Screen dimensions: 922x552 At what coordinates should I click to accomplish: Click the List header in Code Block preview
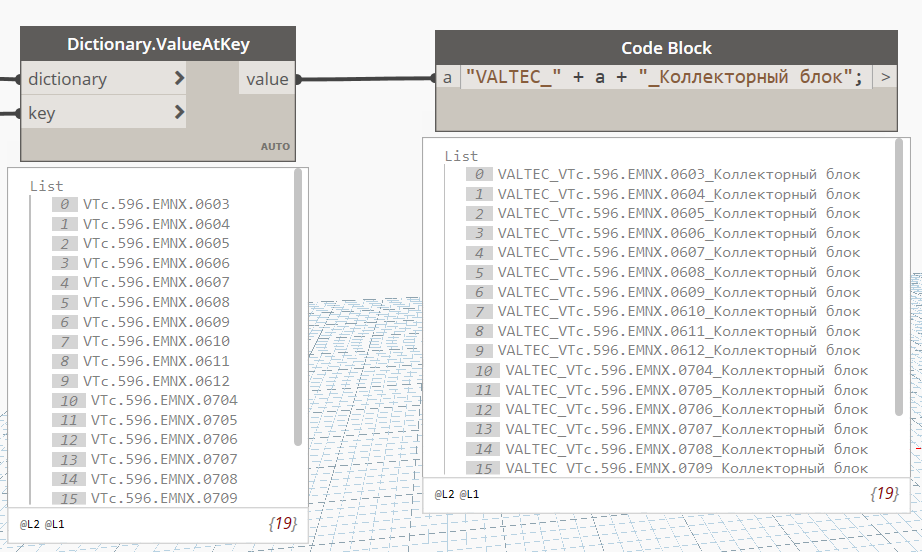click(461, 156)
